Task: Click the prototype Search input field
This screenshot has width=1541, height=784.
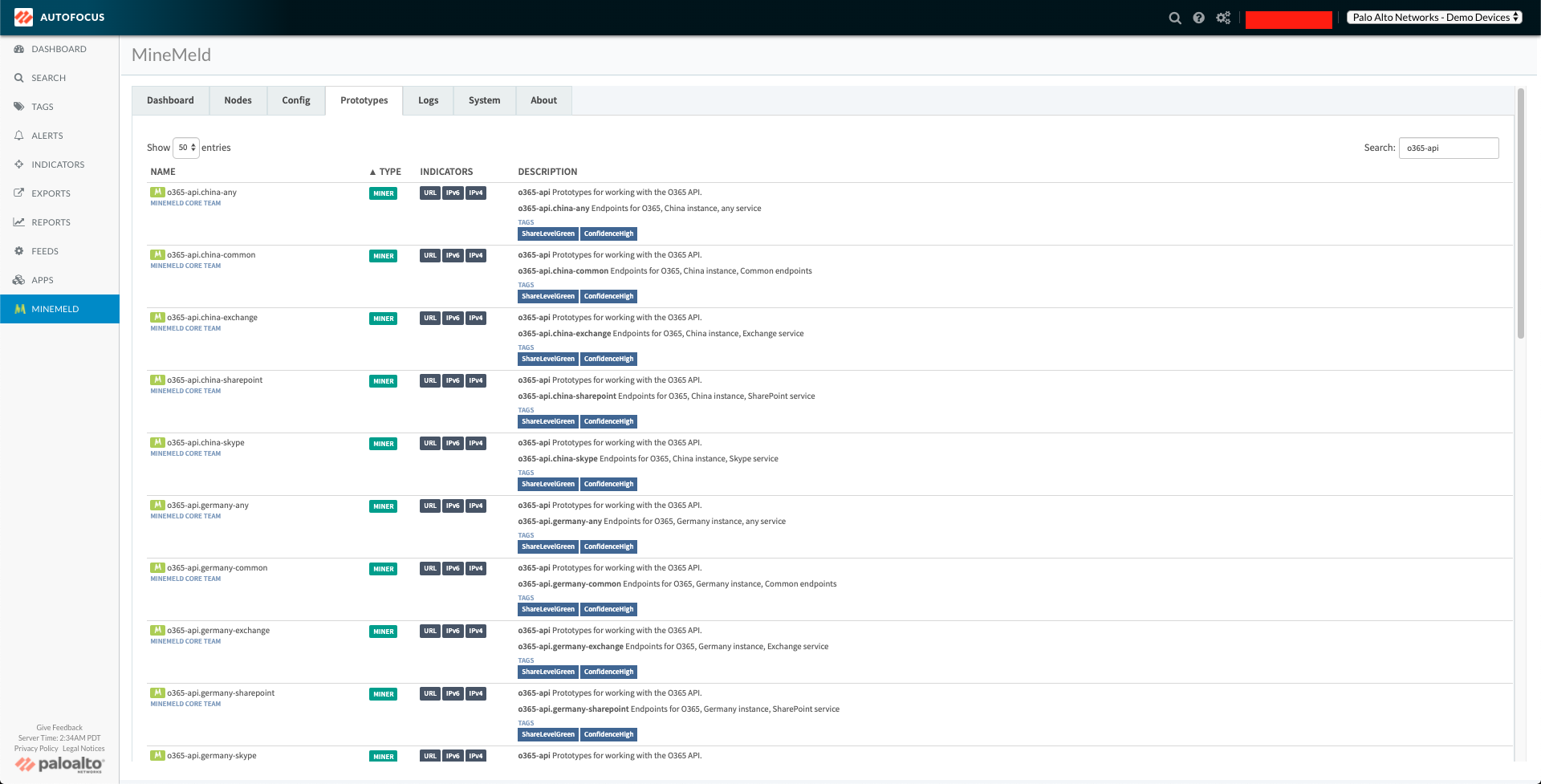Action: click(1448, 148)
